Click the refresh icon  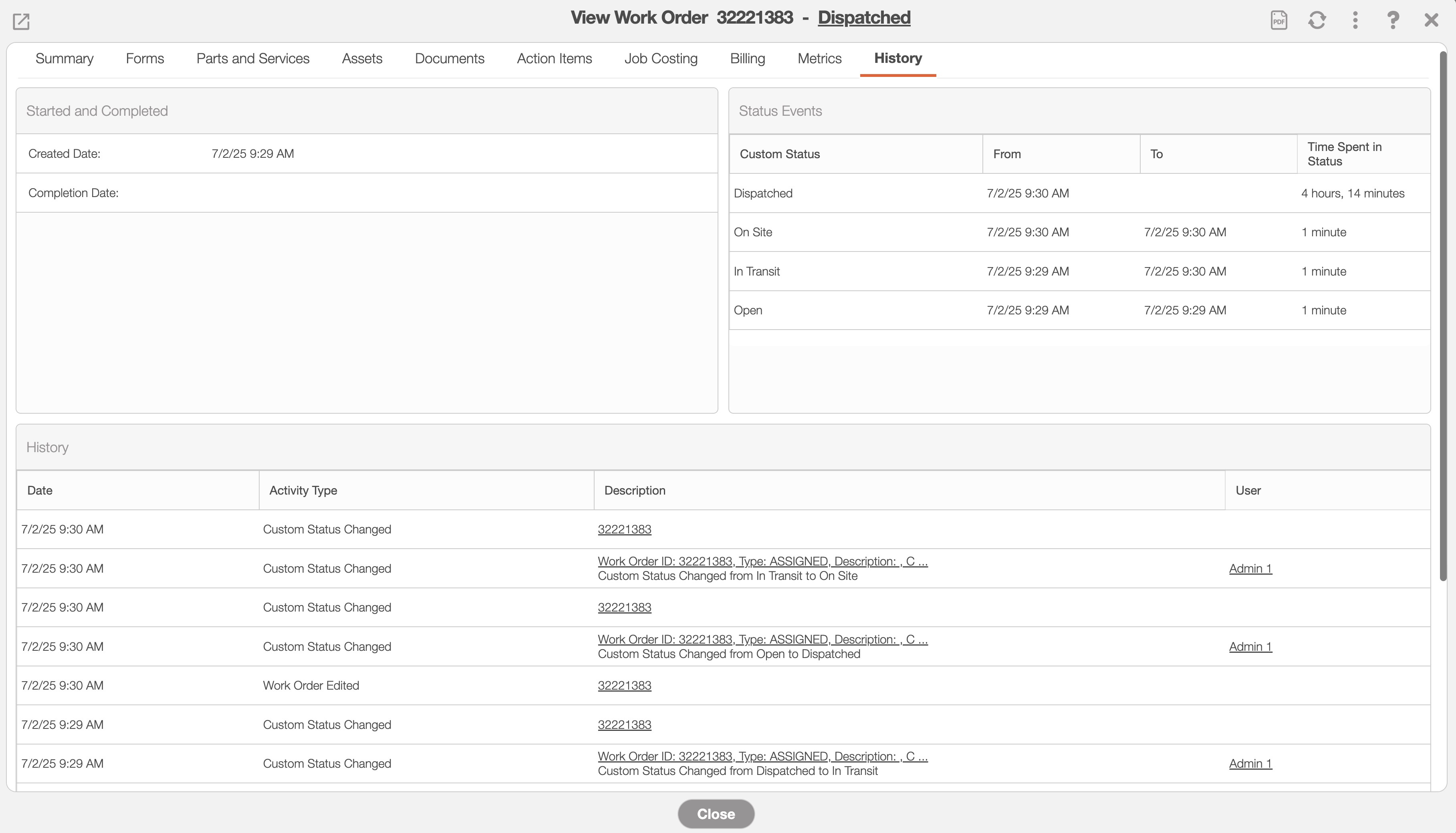pos(1317,20)
